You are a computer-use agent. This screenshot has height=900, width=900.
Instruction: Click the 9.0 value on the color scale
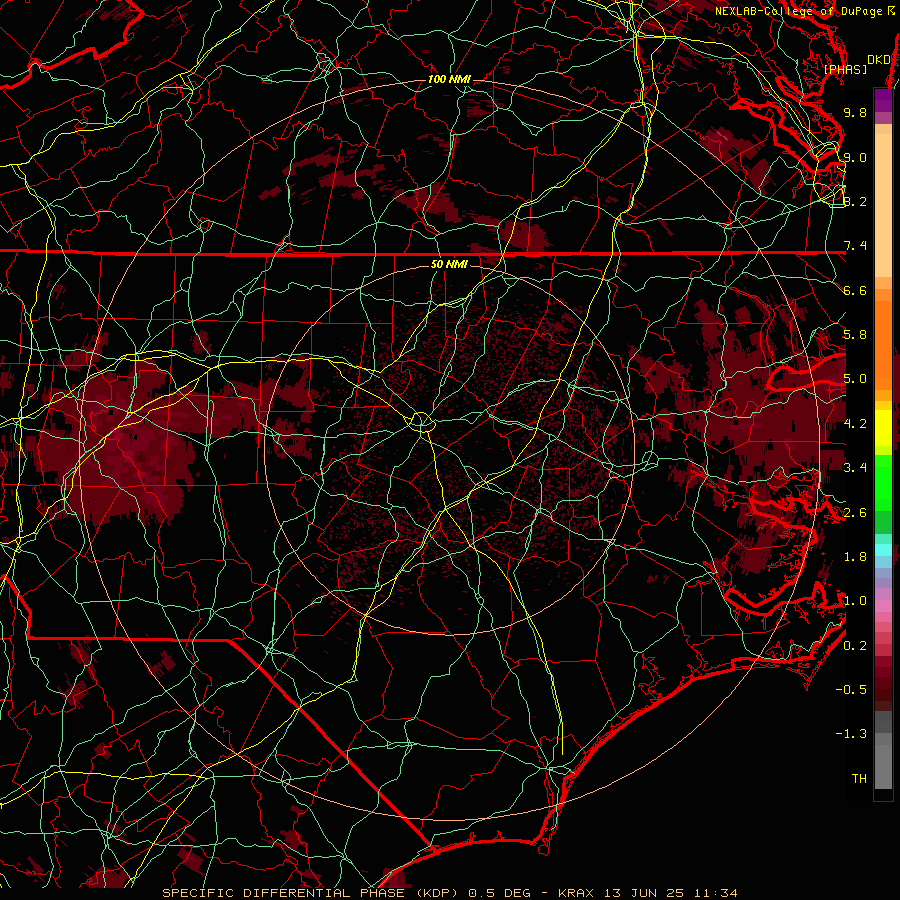pos(855,157)
